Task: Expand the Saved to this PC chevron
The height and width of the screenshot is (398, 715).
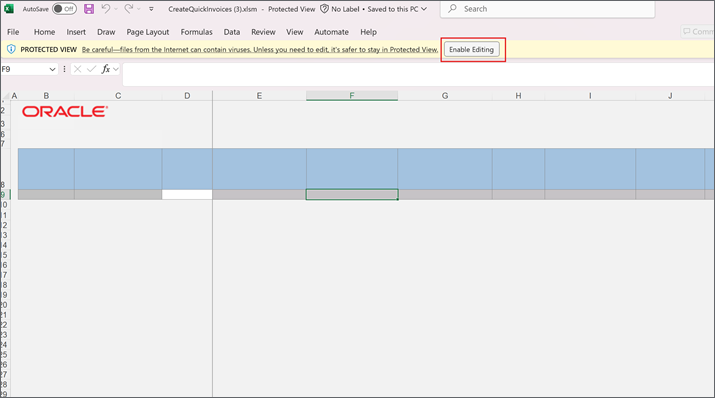Action: pyautogui.click(x=424, y=9)
